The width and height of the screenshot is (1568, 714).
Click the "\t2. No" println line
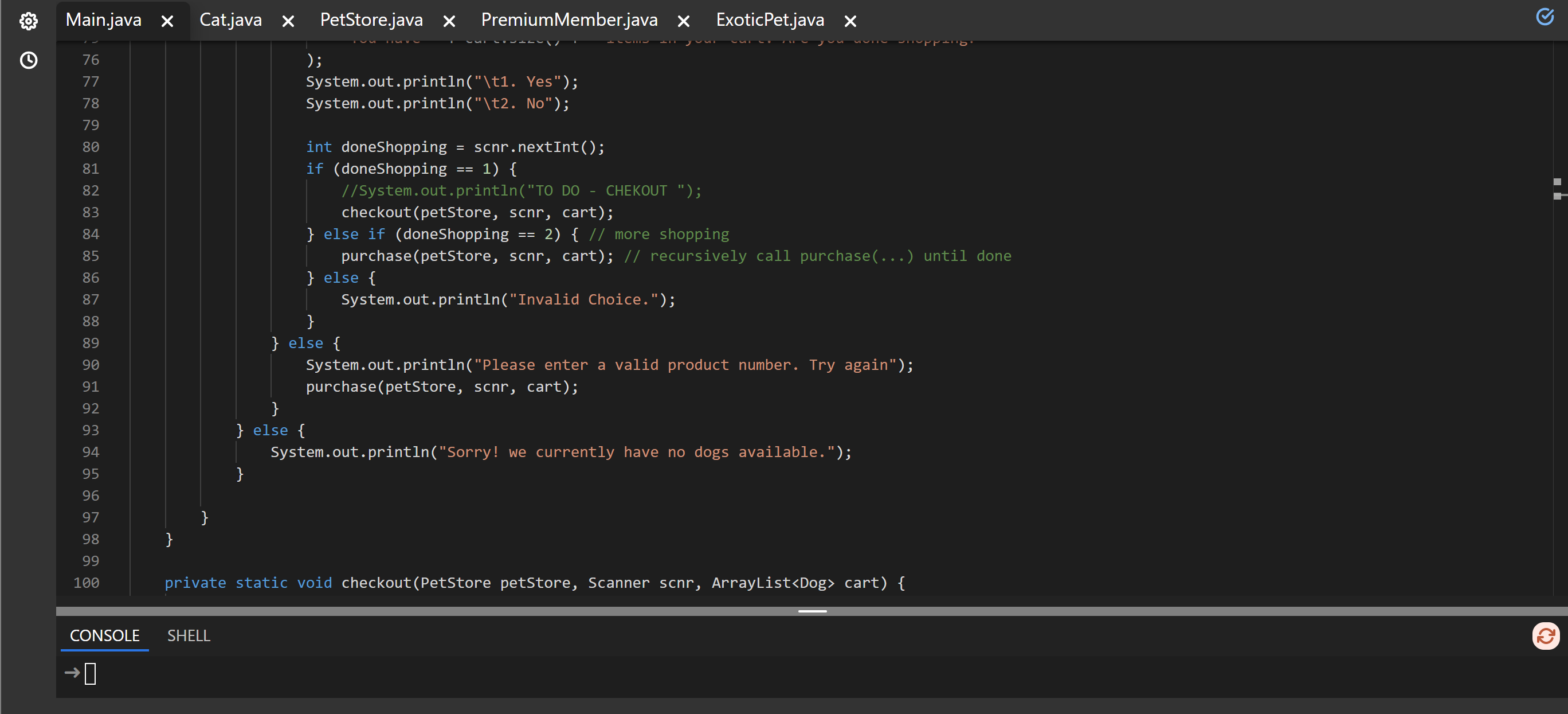point(437,103)
